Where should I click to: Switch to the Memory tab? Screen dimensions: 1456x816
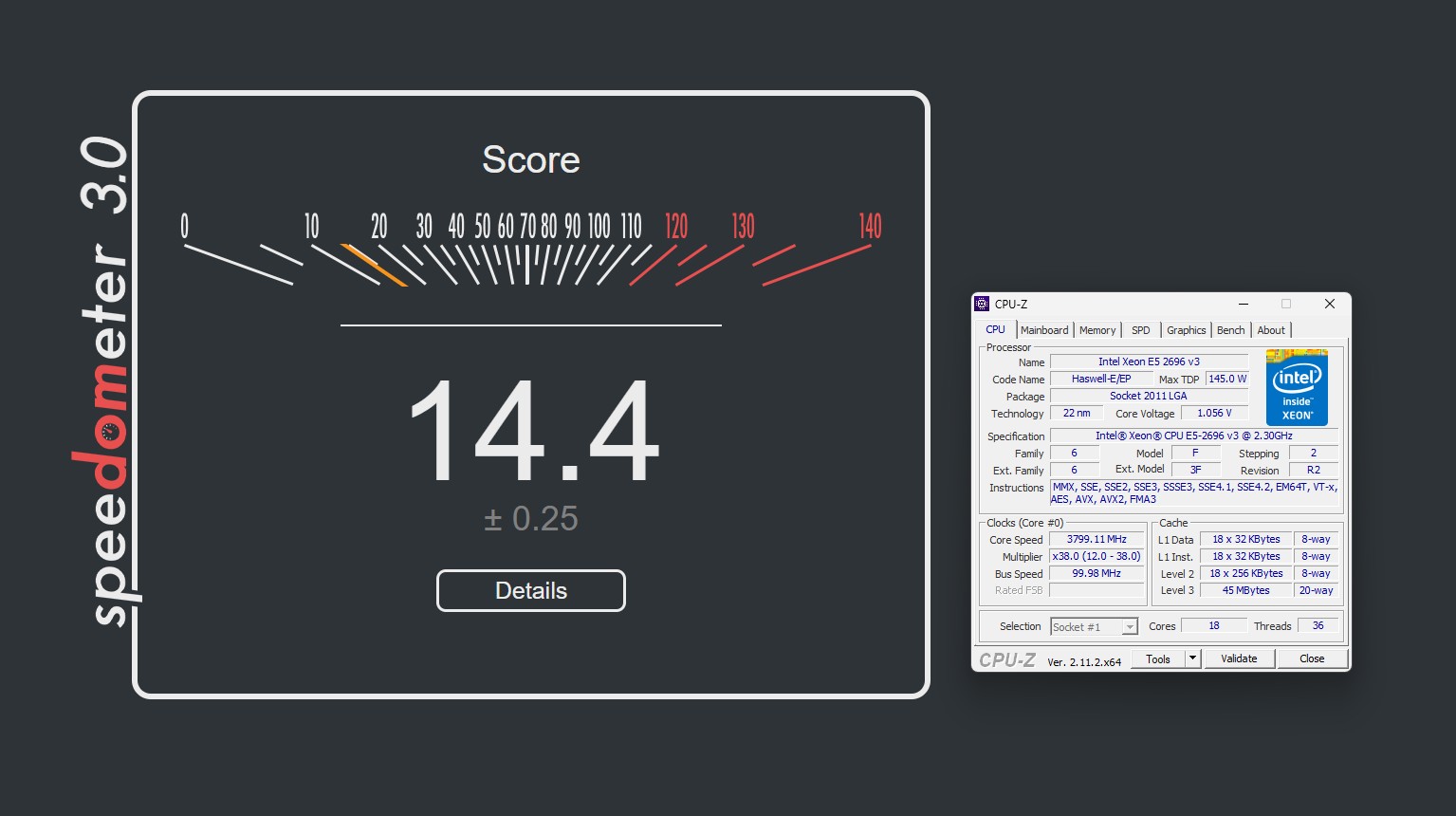1097,330
